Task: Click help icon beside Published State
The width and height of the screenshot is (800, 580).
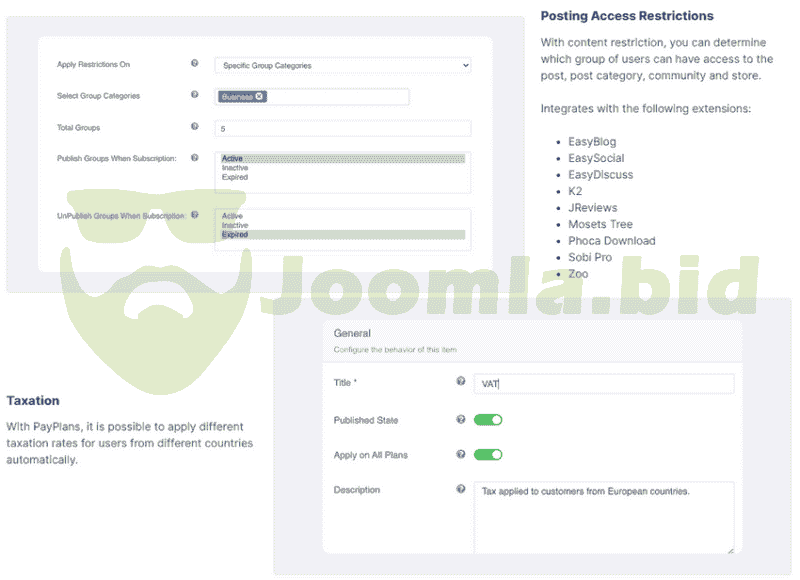Action: point(461,420)
